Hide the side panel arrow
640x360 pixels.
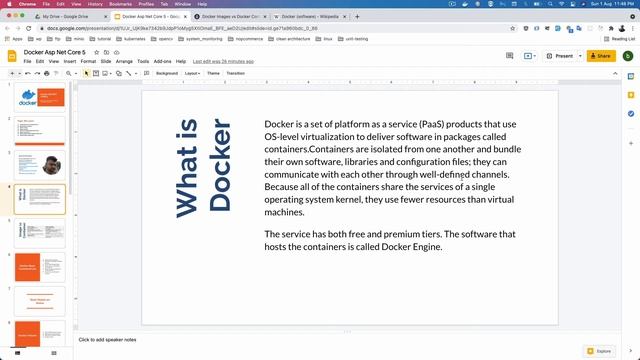pos(631,351)
